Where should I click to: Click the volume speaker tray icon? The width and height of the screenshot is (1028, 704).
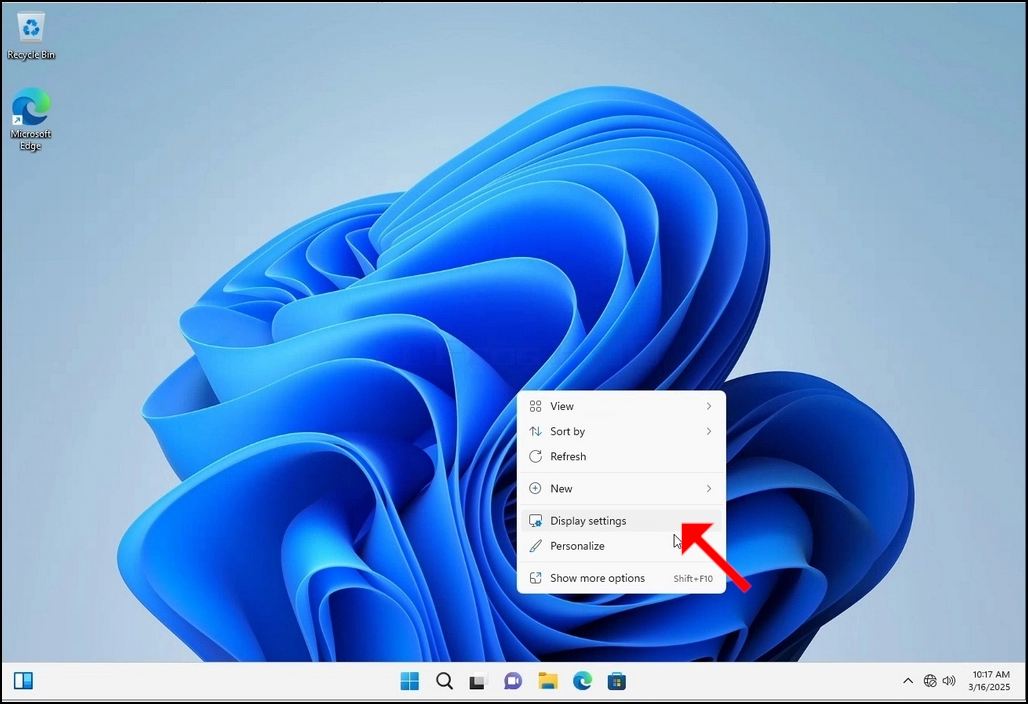(x=949, y=680)
